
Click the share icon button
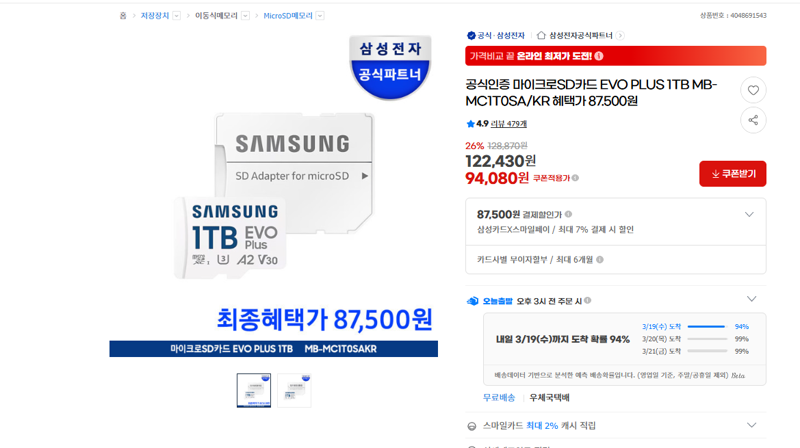753,120
